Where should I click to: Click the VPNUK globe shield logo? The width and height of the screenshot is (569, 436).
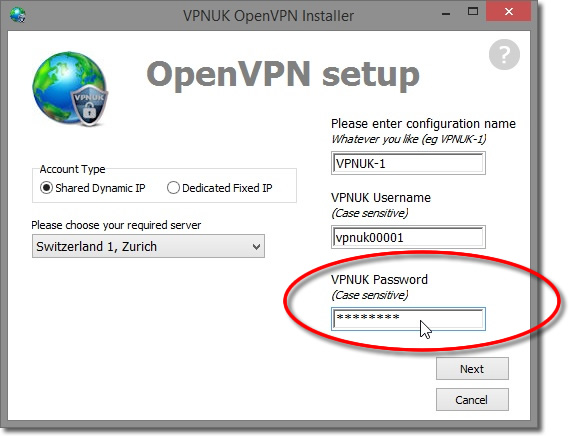pos(70,89)
